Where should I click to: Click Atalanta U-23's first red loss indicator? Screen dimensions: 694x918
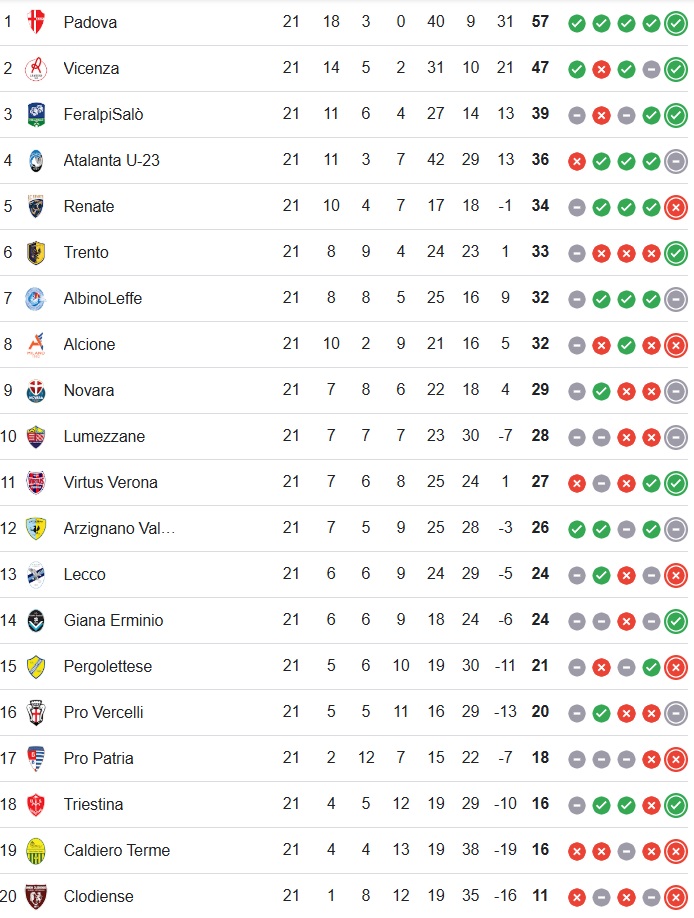pyautogui.click(x=577, y=162)
